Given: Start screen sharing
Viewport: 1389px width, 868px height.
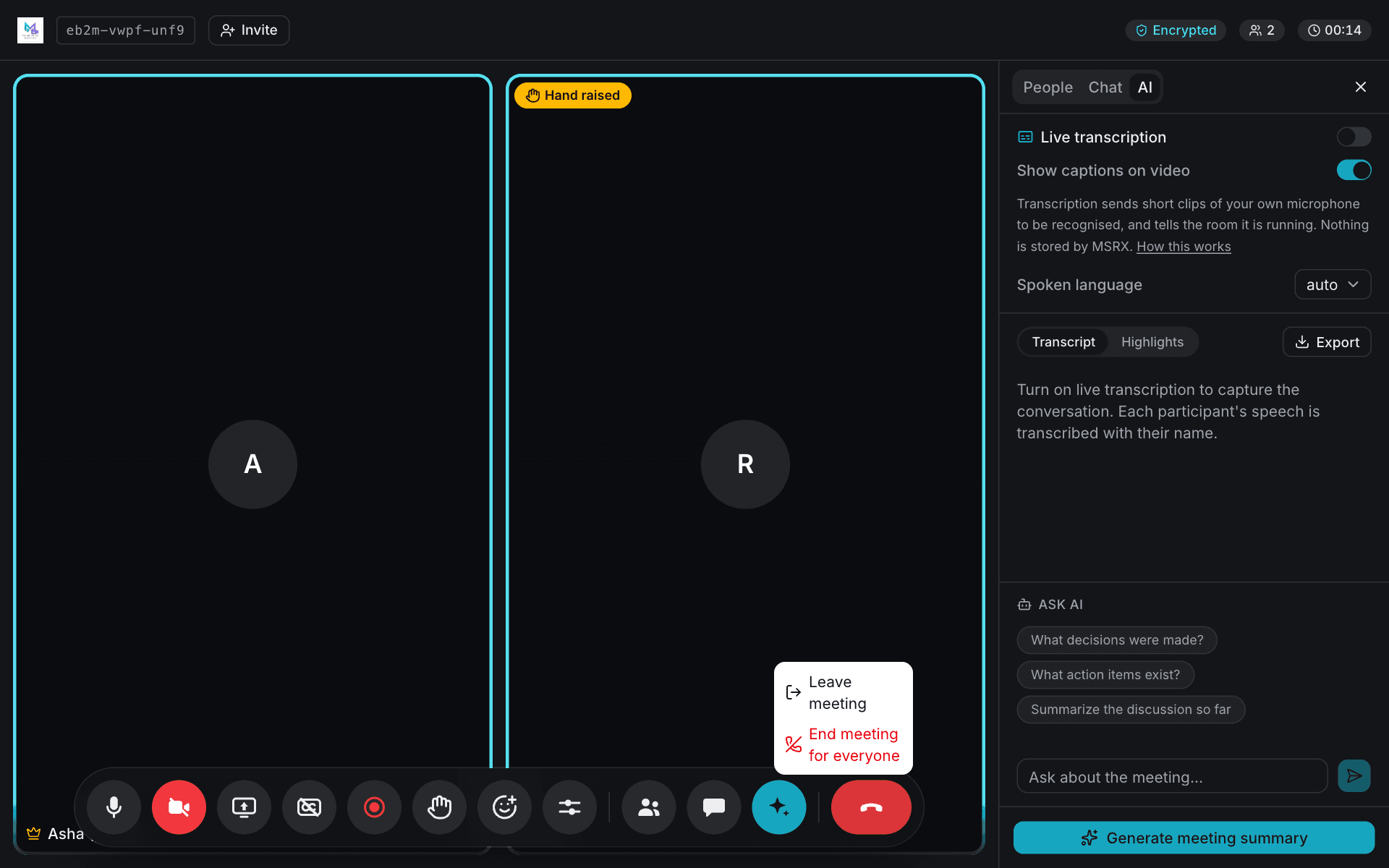Looking at the screenshot, I should (244, 807).
